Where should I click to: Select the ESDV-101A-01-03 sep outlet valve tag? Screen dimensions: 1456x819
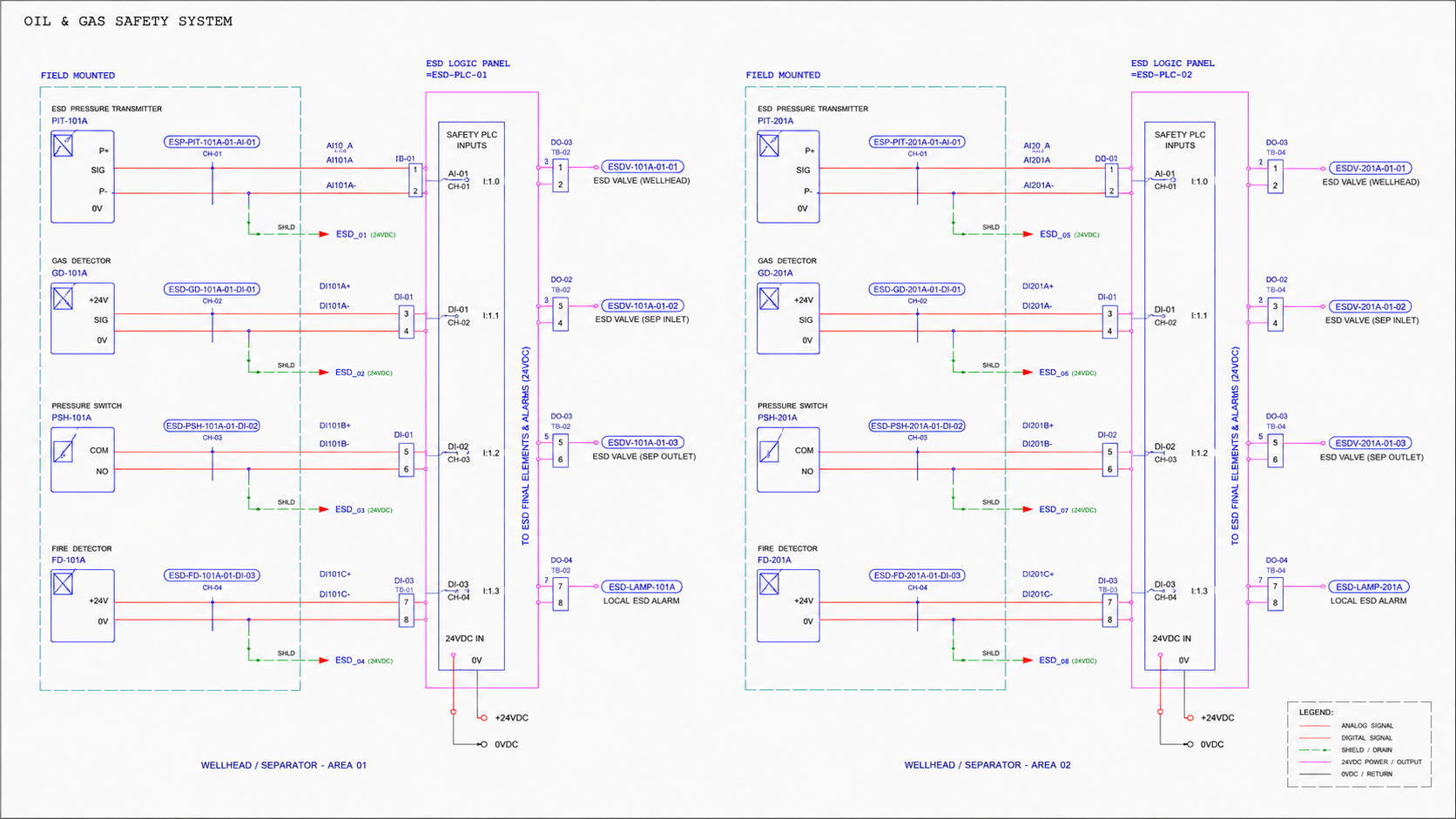click(643, 442)
